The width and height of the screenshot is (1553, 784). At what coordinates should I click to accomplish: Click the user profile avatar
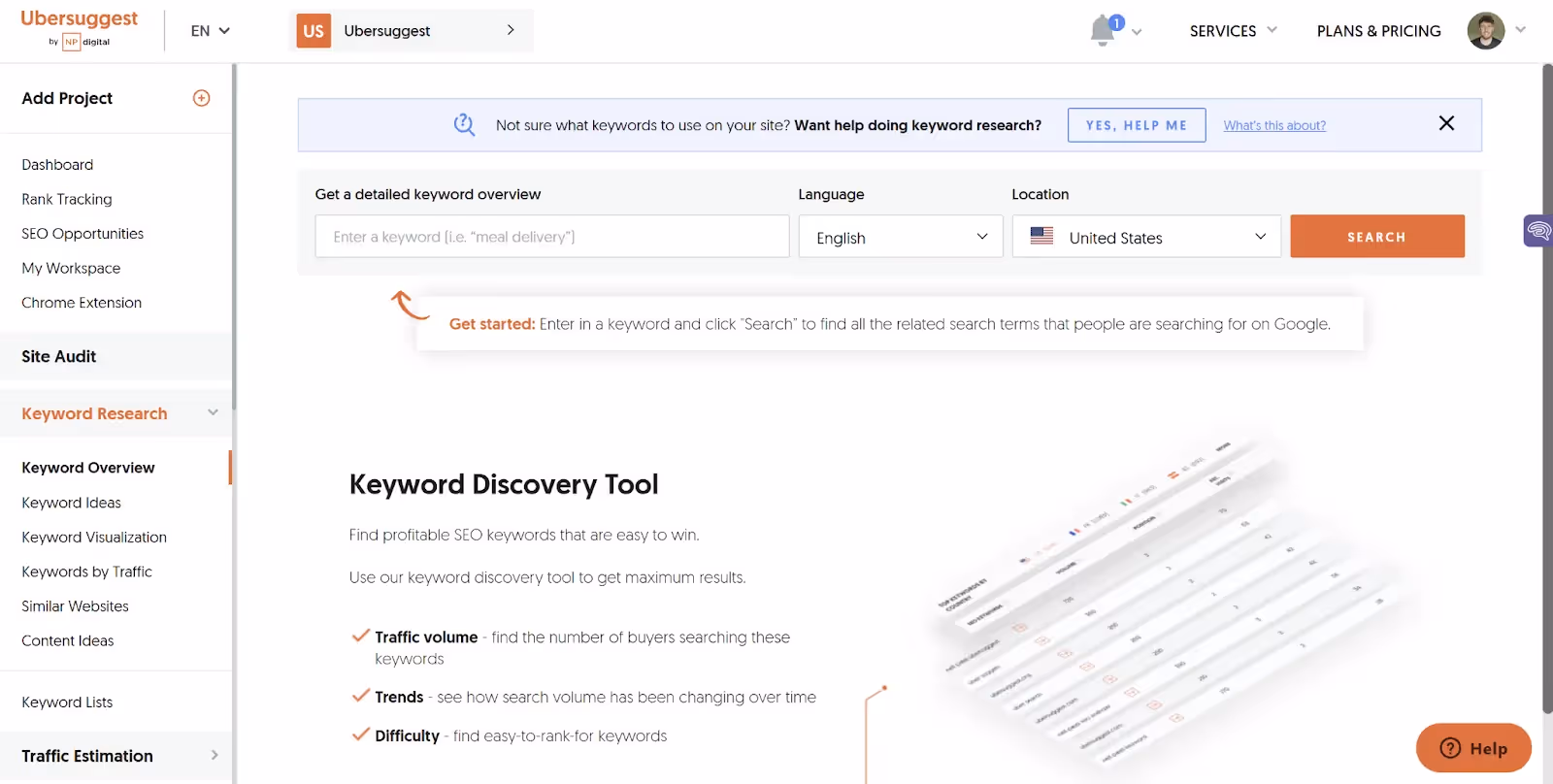click(x=1485, y=31)
